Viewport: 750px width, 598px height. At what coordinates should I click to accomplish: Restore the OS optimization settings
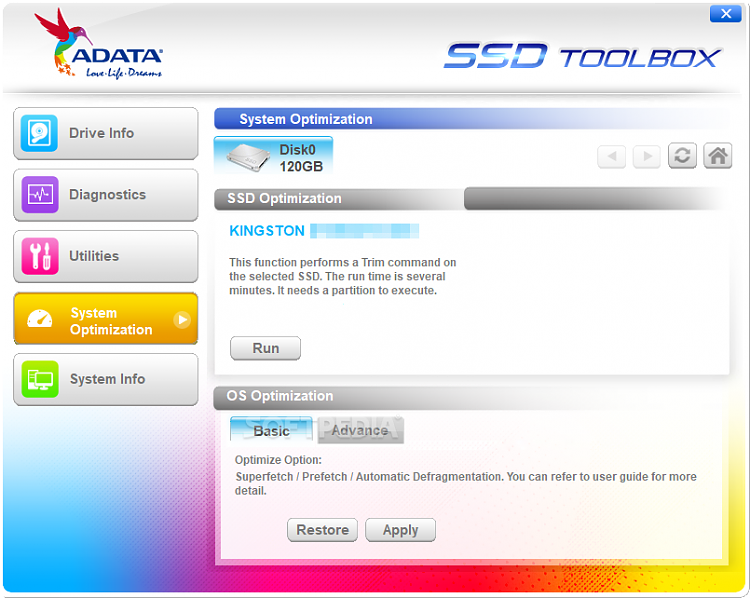pyautogui.click(x=322, y=530)
